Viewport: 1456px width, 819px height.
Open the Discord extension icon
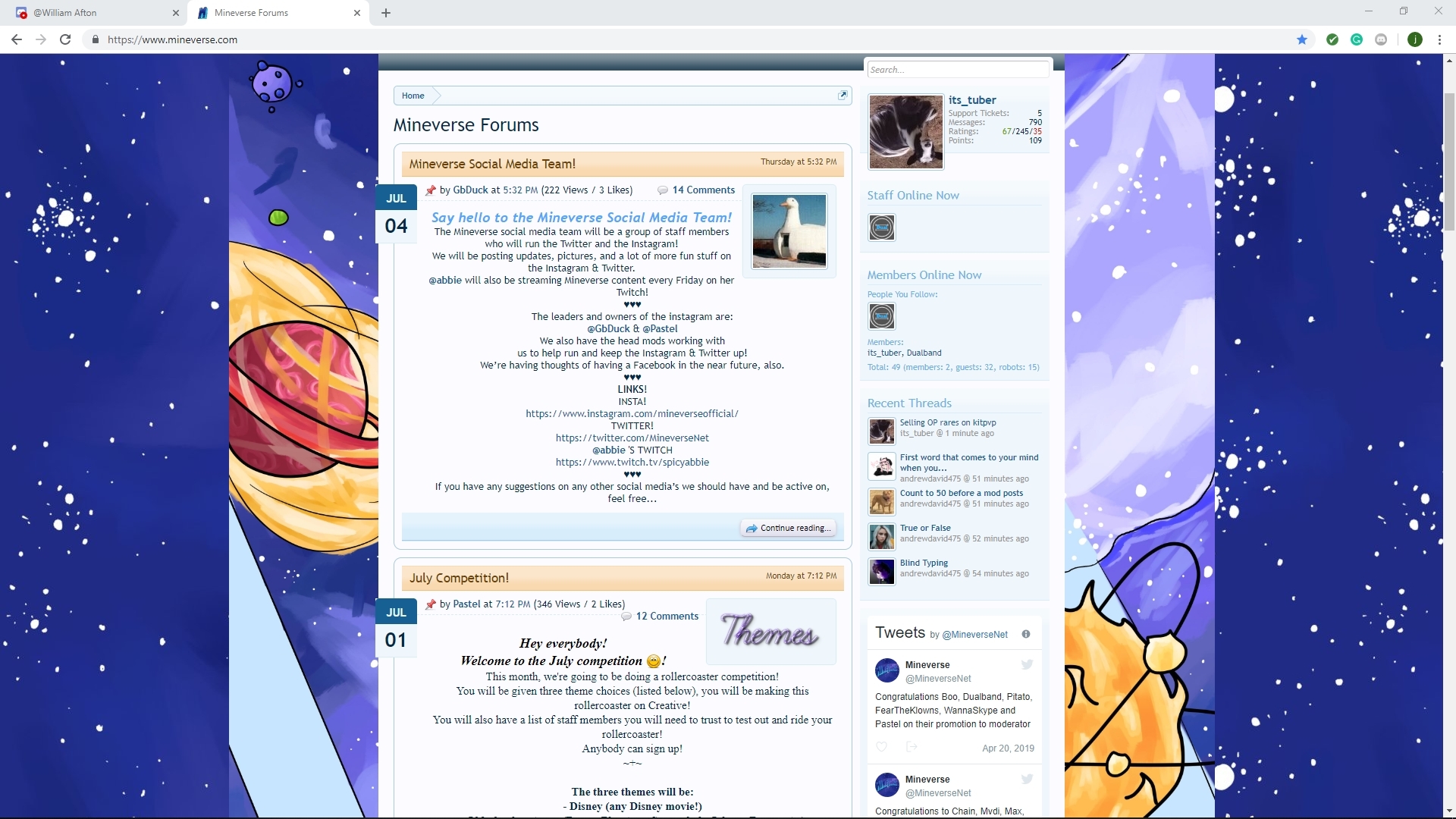point(1381,39)
